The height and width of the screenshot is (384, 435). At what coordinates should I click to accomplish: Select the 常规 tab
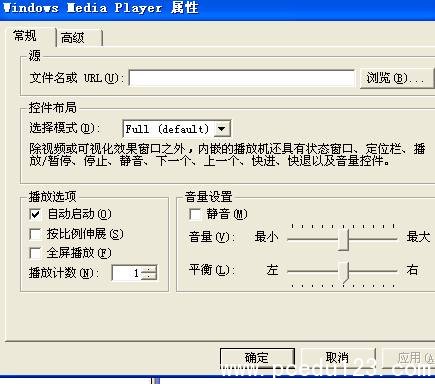click(x=30, y=36)
